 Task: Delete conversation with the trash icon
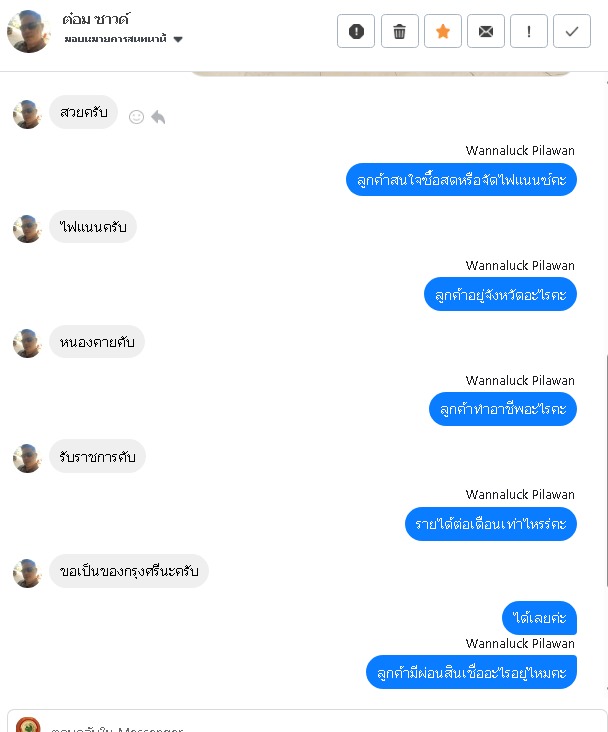pos(399,31)
